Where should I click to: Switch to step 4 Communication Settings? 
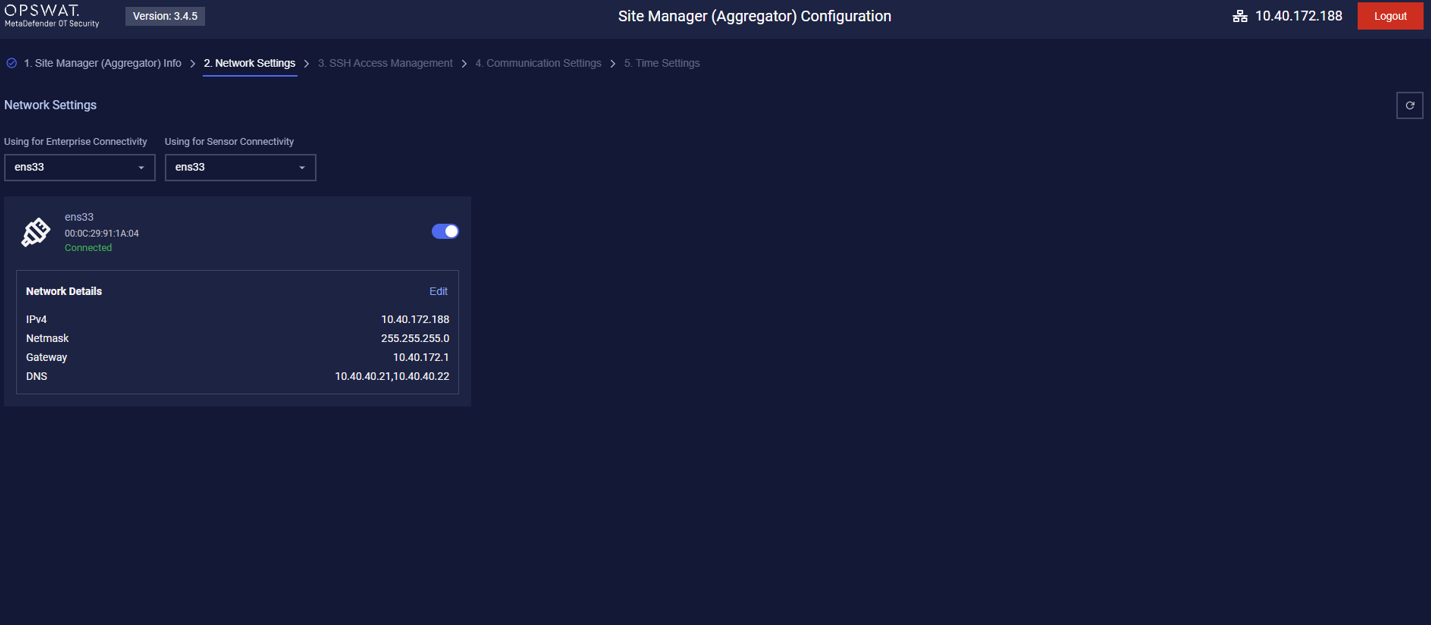click(x=538, y=63)
